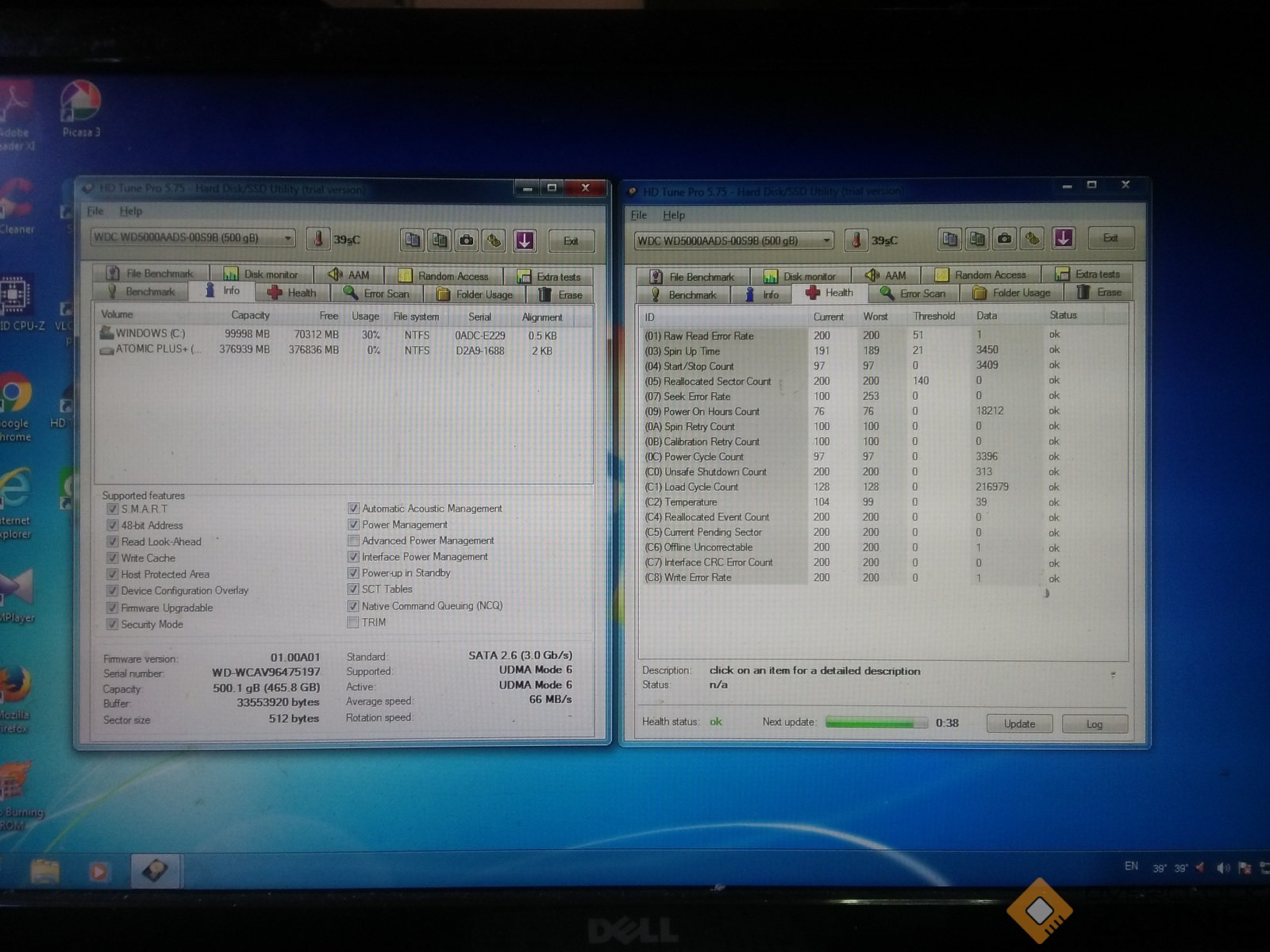The height and width of the screenshot is (952, 1270).
Task: Open AAM tab in right window
Action: coord(887,274)
